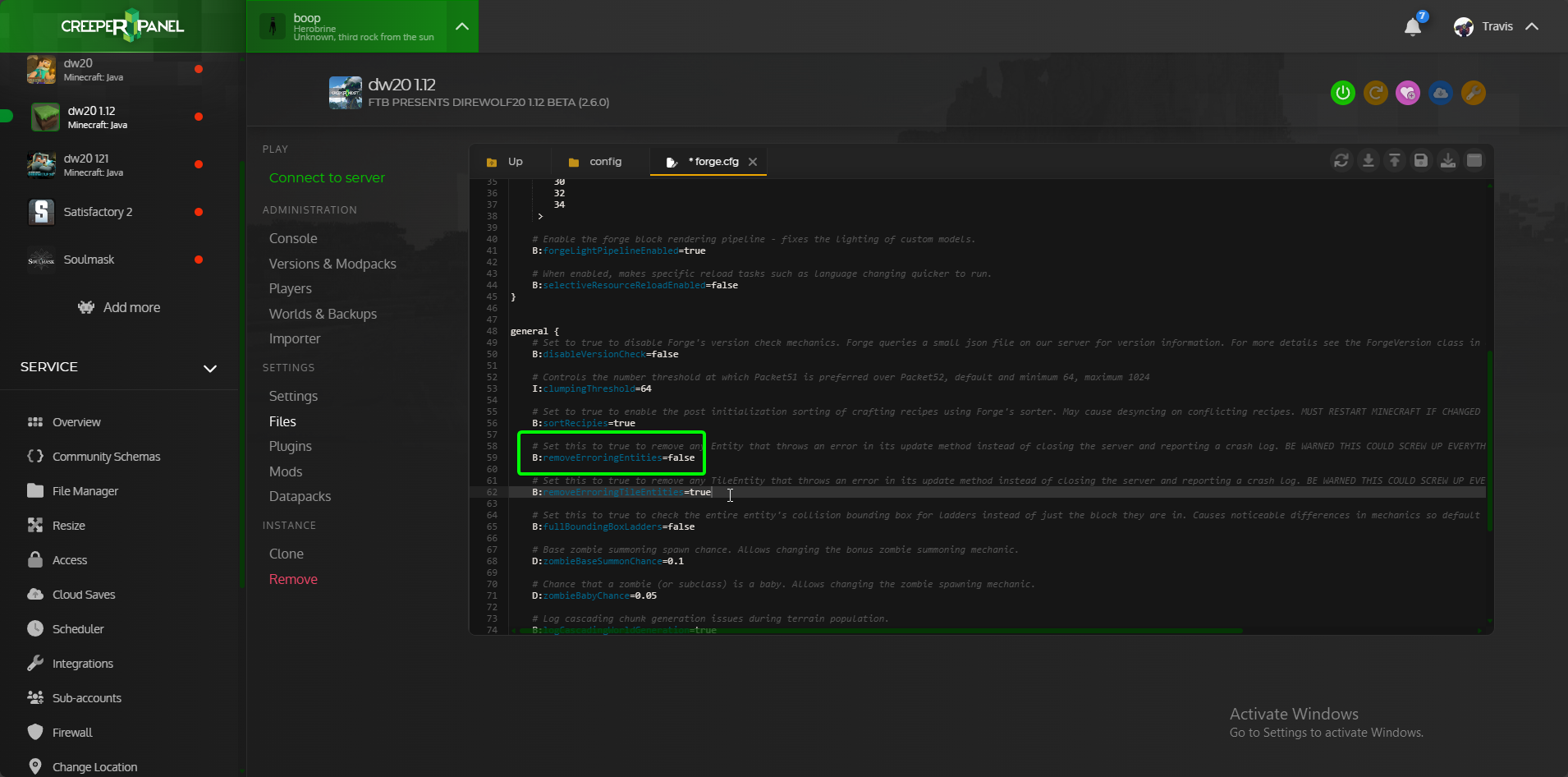Expand the Travis account menu chevron
The height and width of the screenshot is (777, 1568).
[1532, 26]
